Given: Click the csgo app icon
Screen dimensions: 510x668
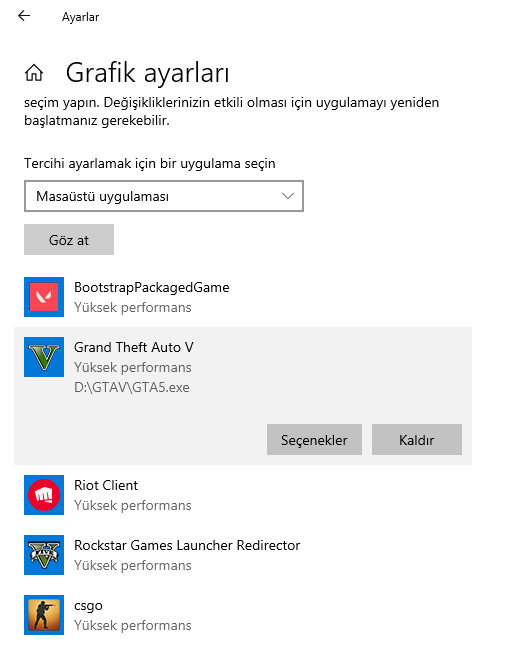Looking at the screenshot, I should pyautogui.click(x=44, y=615).
